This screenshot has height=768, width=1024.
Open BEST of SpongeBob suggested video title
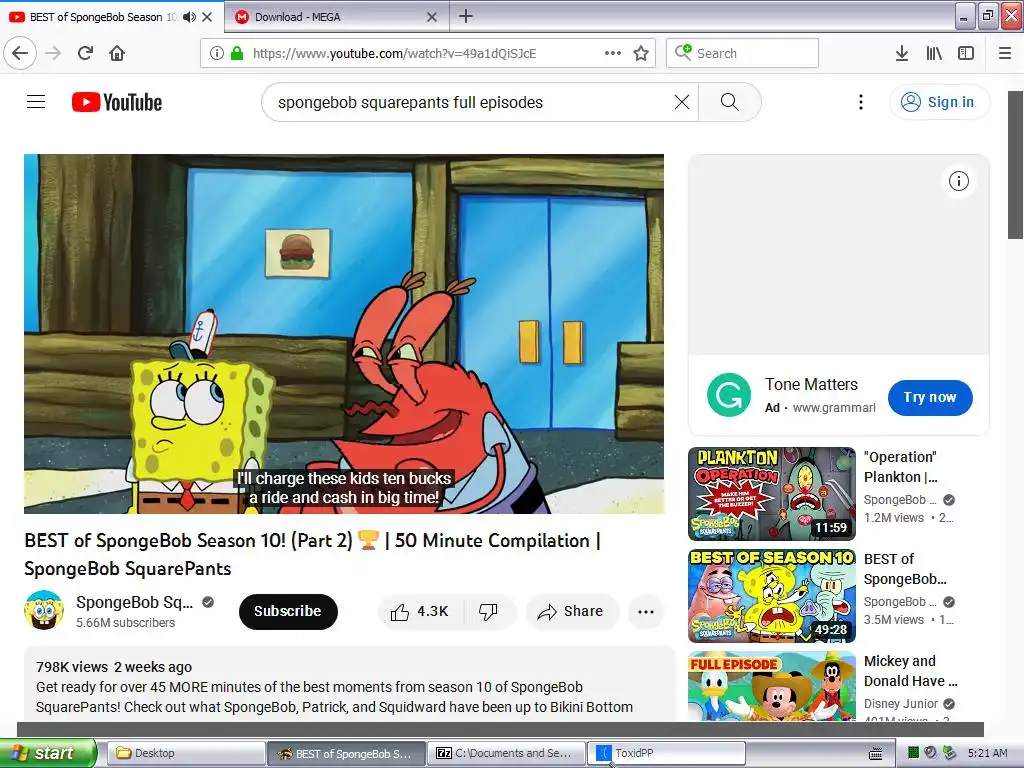905,569
